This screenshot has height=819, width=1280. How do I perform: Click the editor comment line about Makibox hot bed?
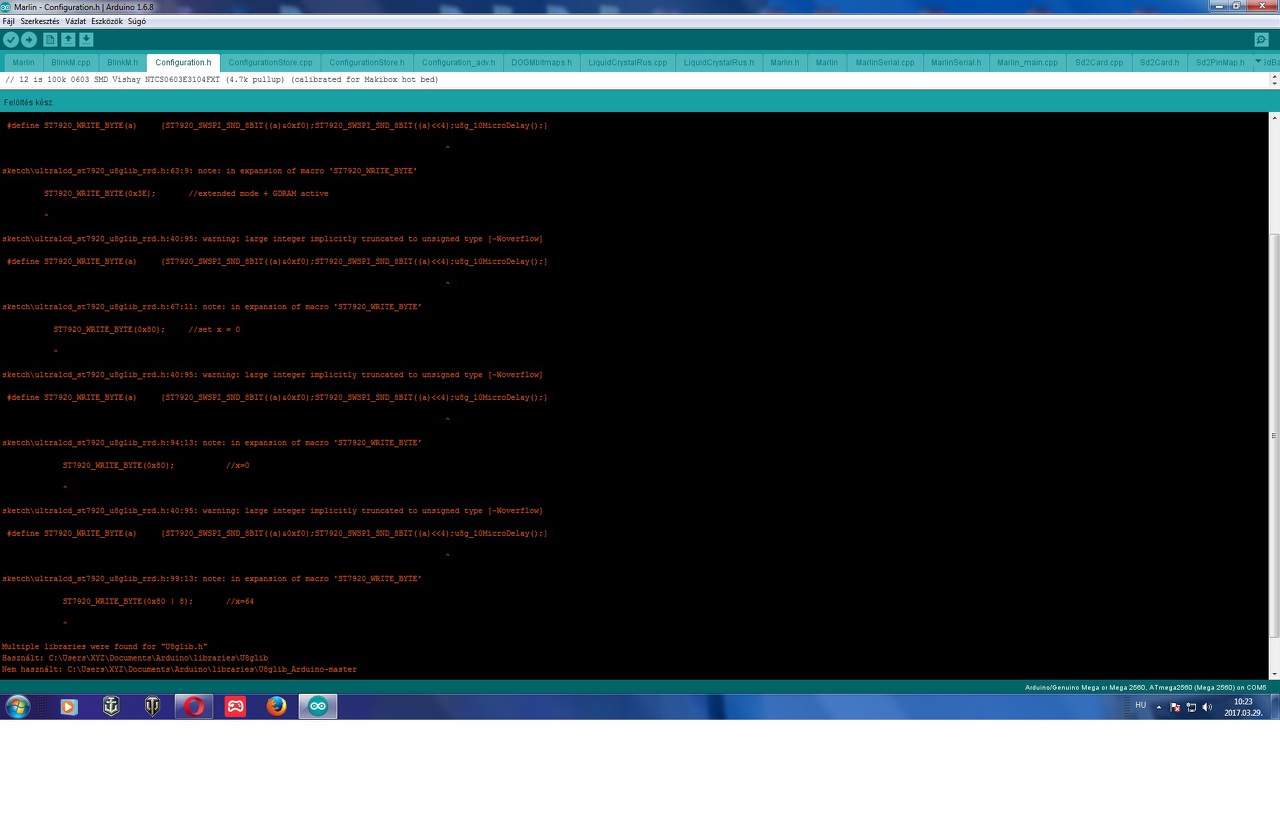click(x=222, y=79)
